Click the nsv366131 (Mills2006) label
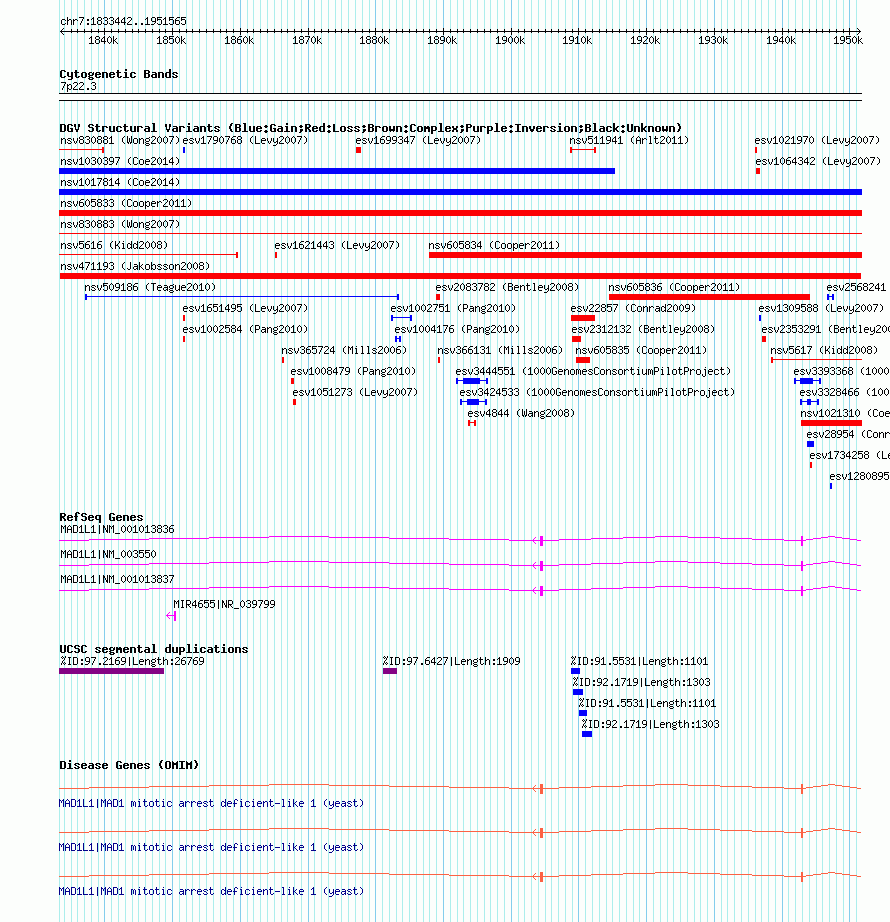Image resolution: width=890 pixels, height=922 pixels. coord(500,350)
